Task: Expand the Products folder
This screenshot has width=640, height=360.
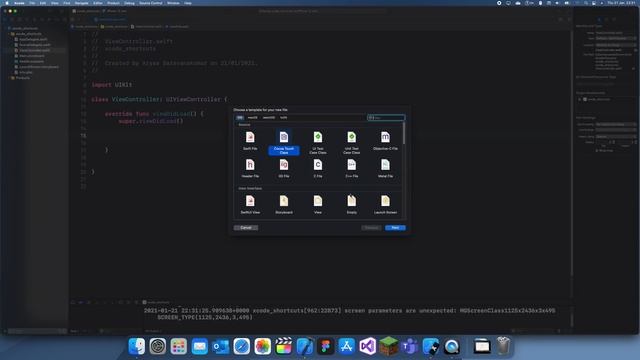Action: pyautogui.click(x=9, y=78)
